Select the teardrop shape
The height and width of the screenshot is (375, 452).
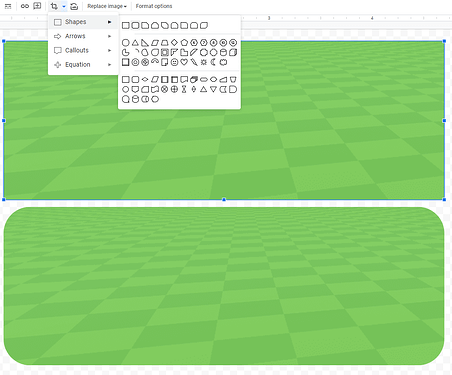coord(155,52)
